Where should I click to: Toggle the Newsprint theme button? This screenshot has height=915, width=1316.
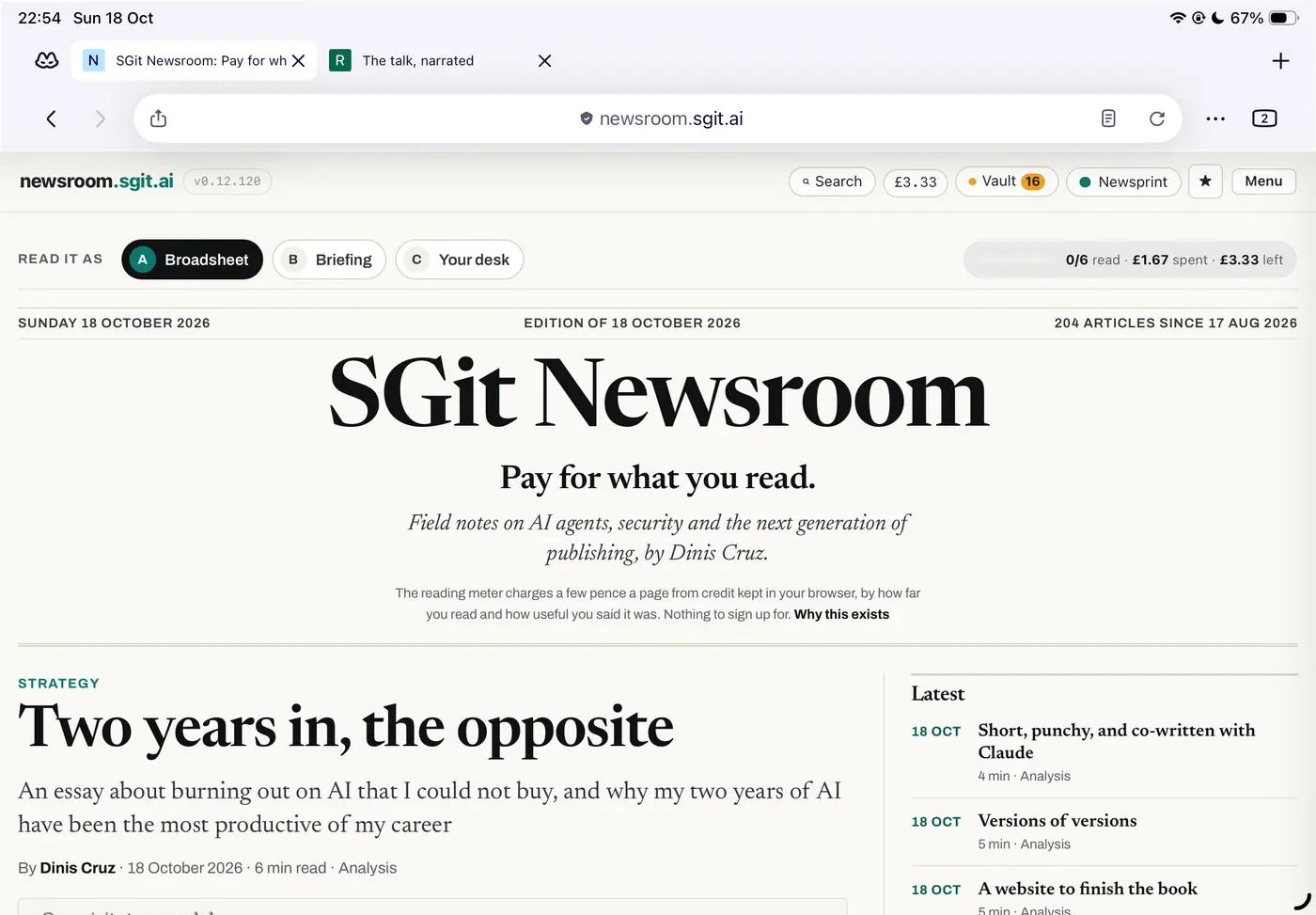[1123, 181]
